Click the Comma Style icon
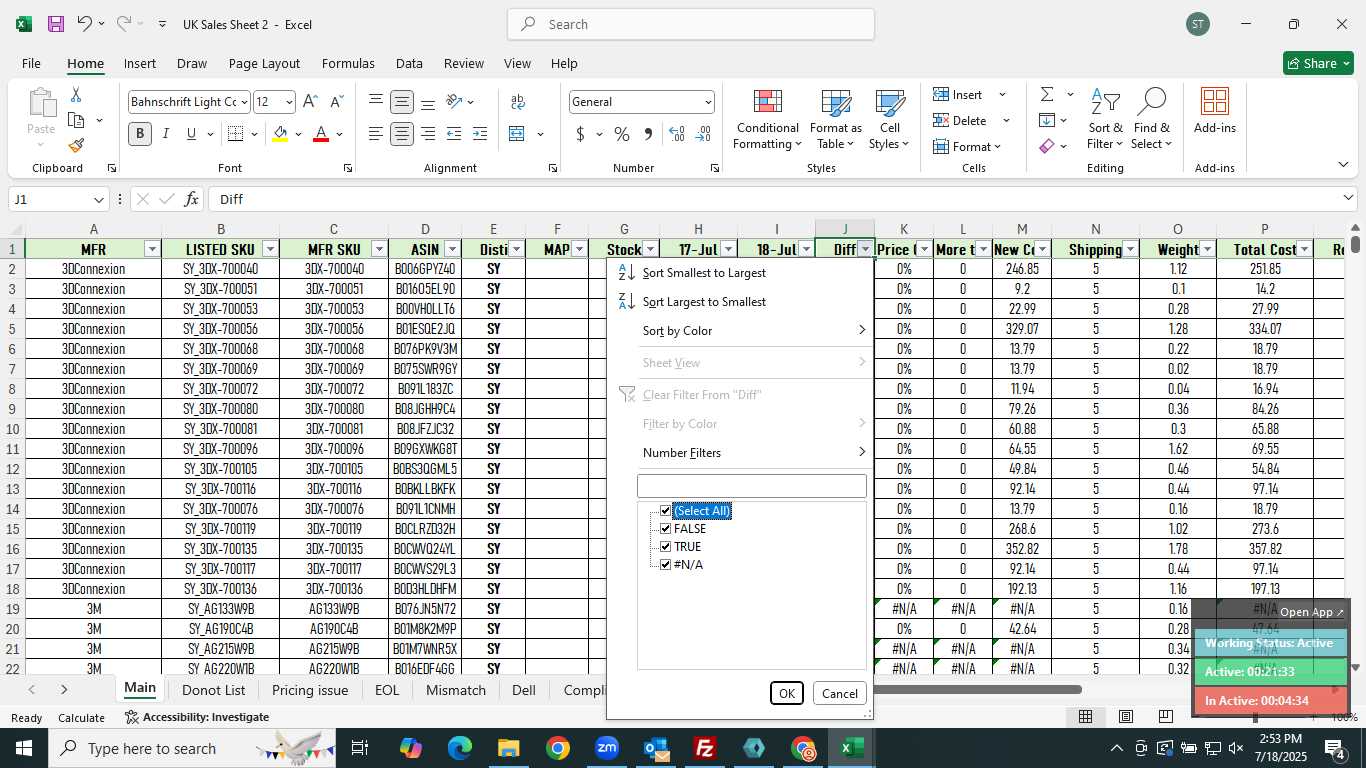Viewport: 1366px width, 768px height. pyautogui.click(x=648, y=134)
